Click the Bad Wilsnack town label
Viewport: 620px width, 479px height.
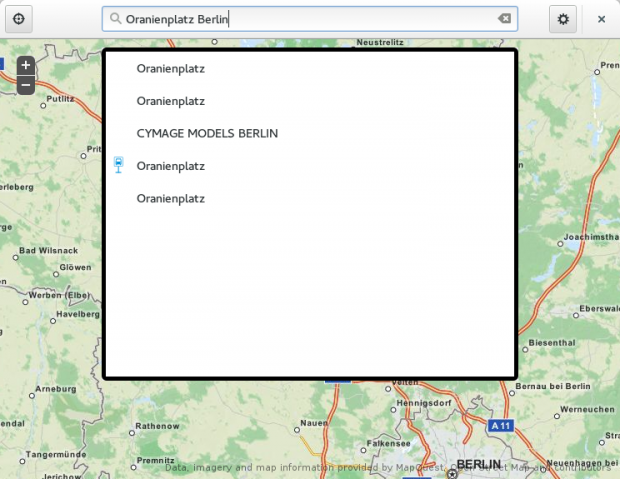pos(49,250)
